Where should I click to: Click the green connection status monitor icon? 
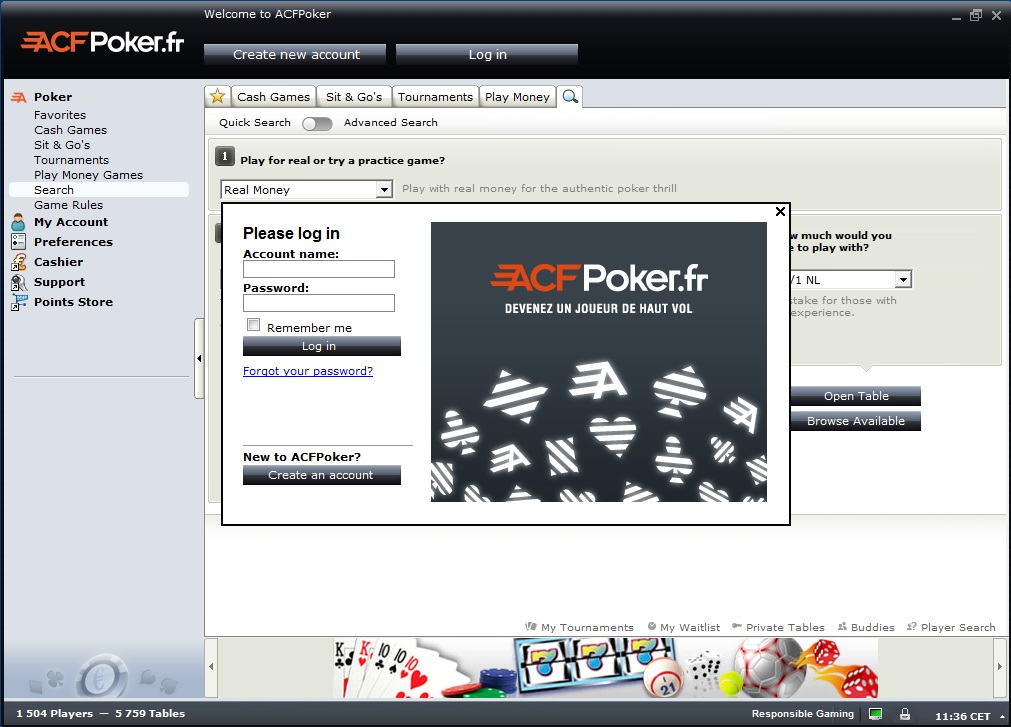[876, 714]
